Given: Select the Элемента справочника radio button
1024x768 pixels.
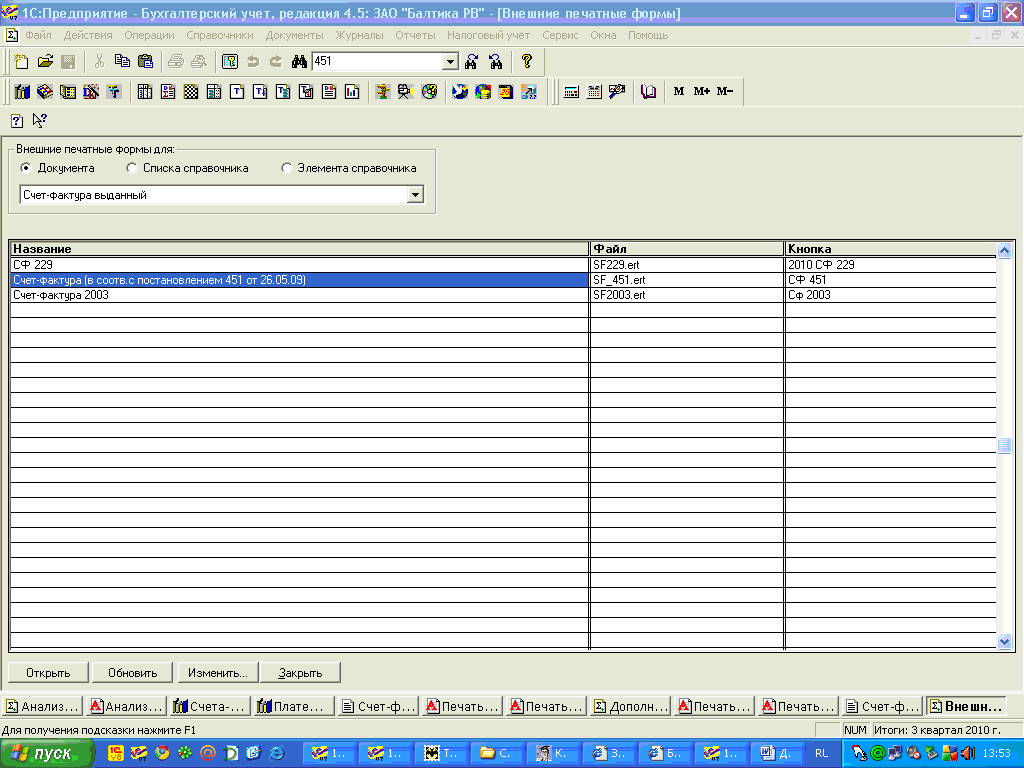Looking at the screenshot, I should click(286, 168).
